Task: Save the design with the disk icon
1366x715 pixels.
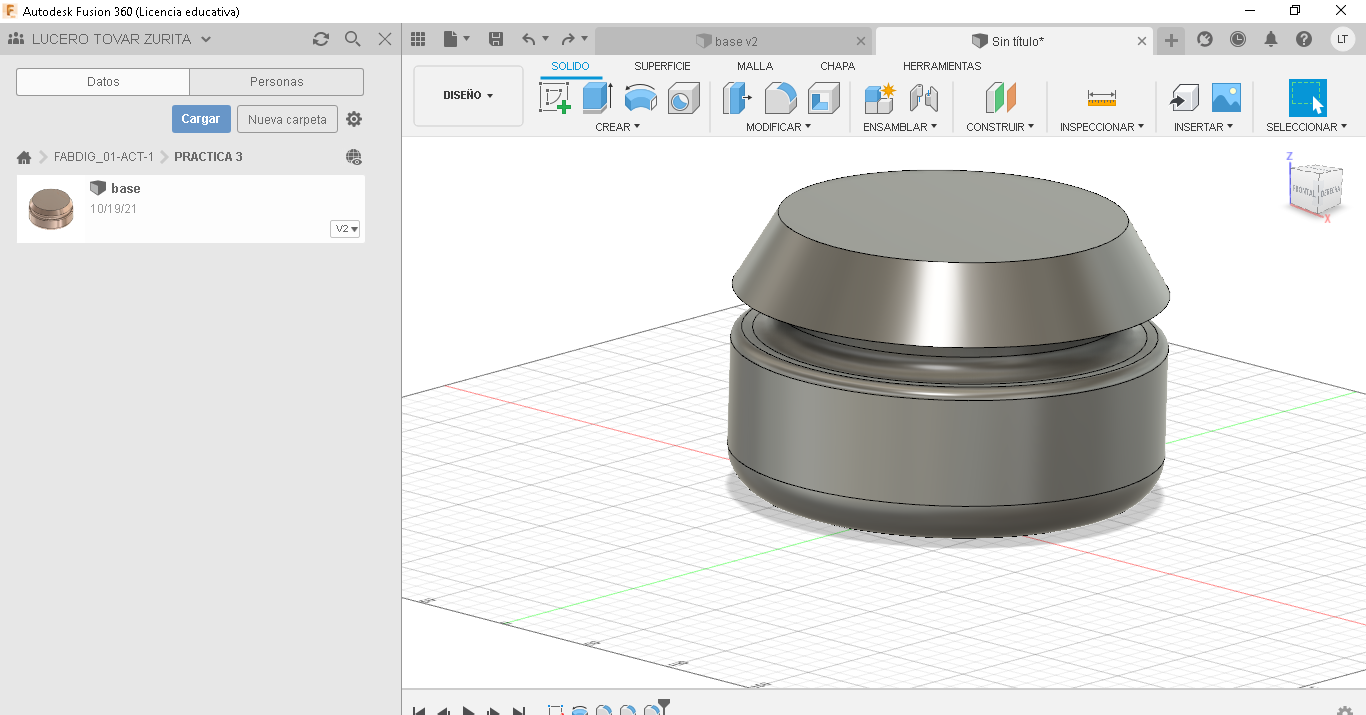Action: click(x=495, y=39)
